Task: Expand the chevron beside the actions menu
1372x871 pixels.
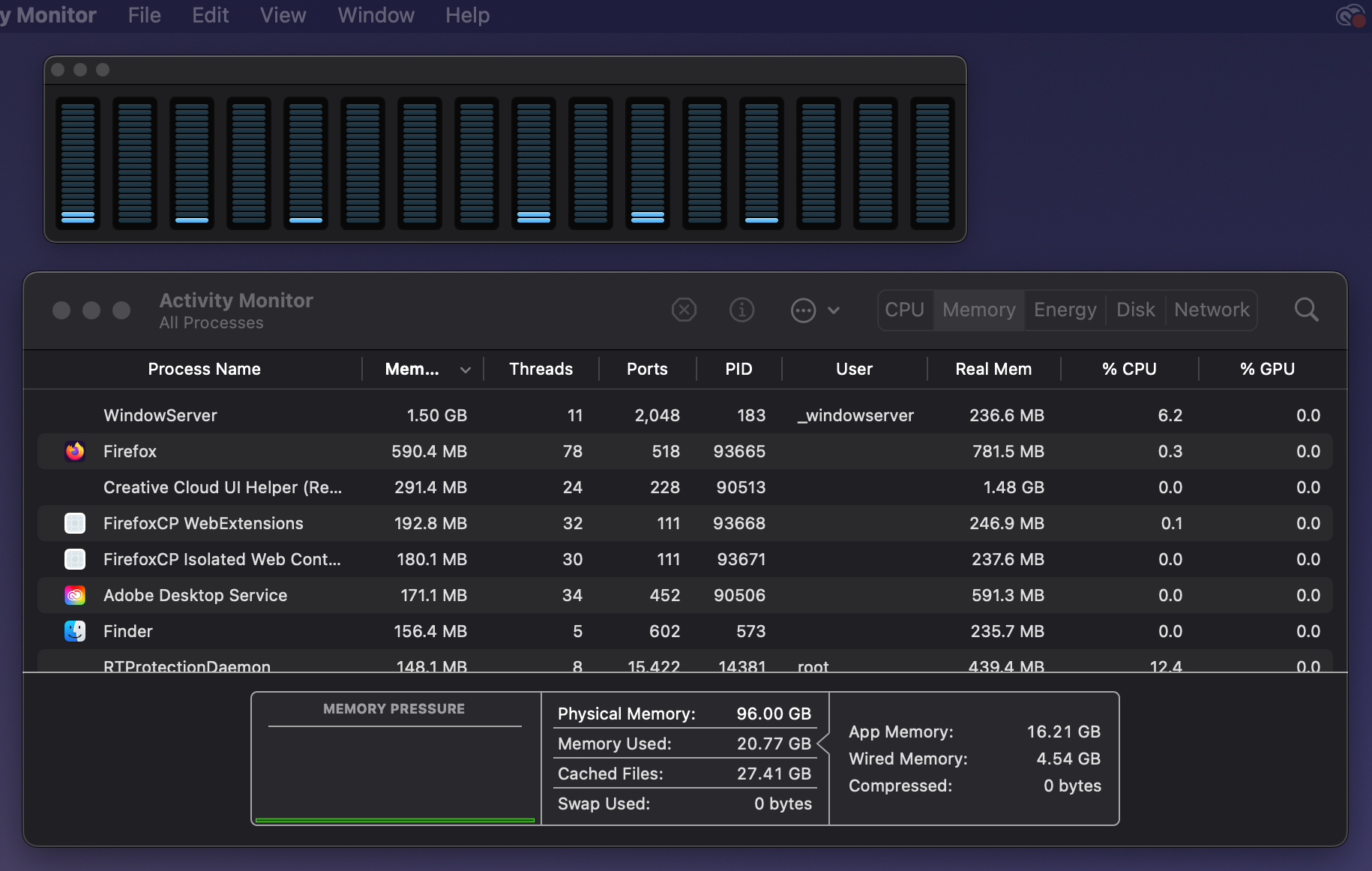Action: 834,310
